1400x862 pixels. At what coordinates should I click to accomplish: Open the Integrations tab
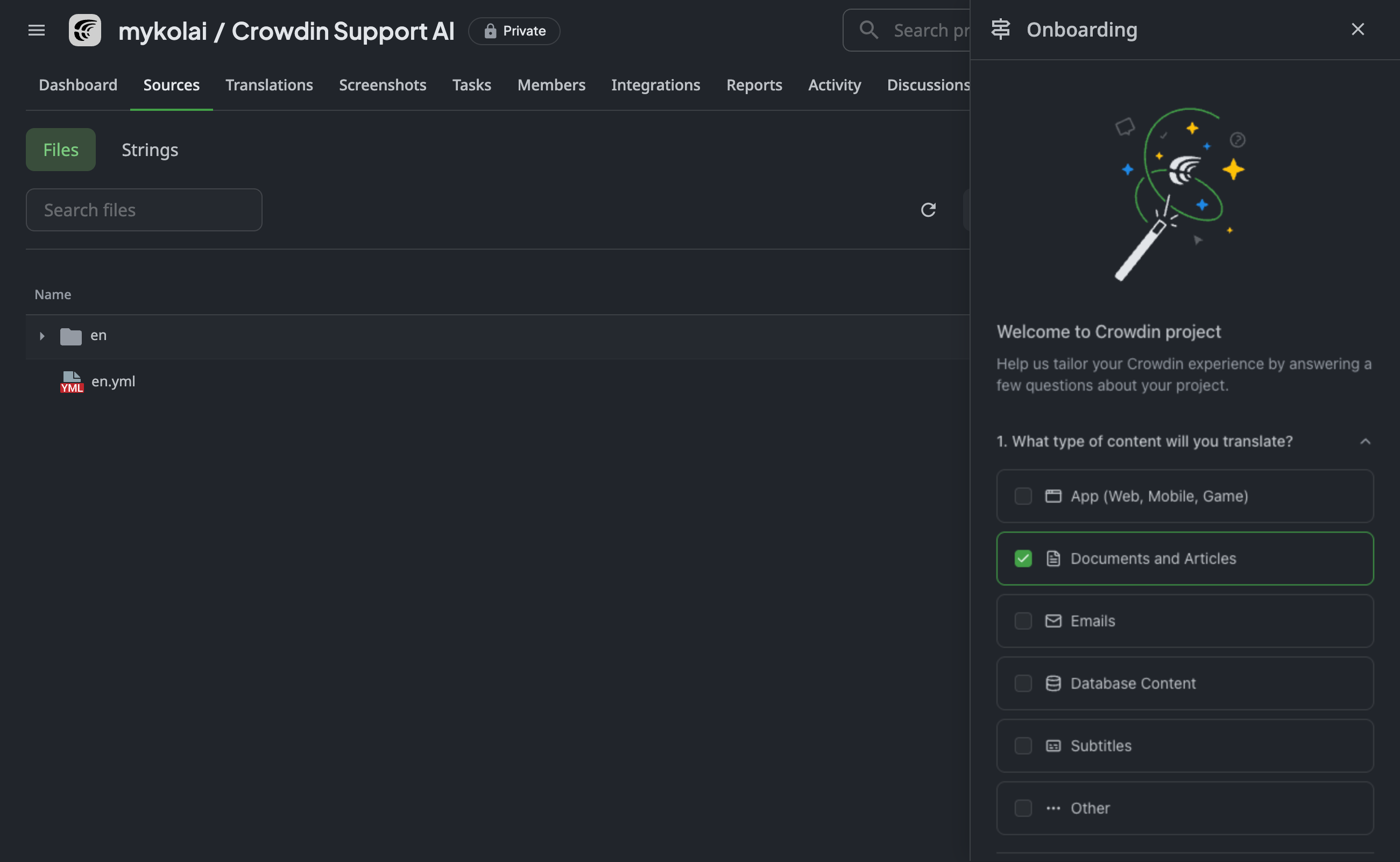point(655,85)
